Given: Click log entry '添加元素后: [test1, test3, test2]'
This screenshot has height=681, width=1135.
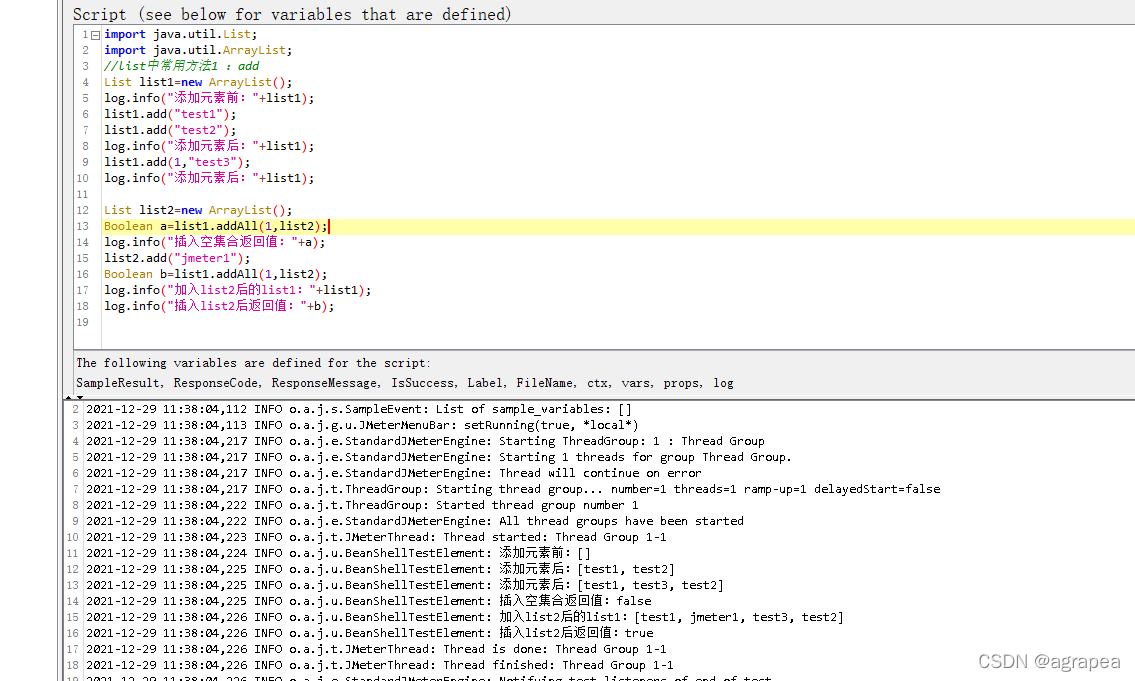Looking at the screenshot, I should click(405, 584).
